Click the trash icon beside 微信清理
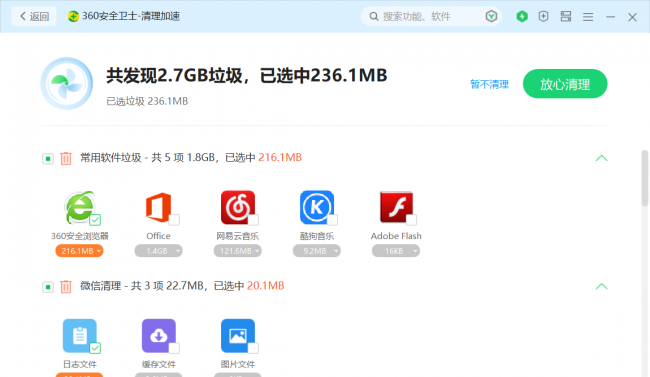This screenshot has width=650, height=377. pos(66,287)
